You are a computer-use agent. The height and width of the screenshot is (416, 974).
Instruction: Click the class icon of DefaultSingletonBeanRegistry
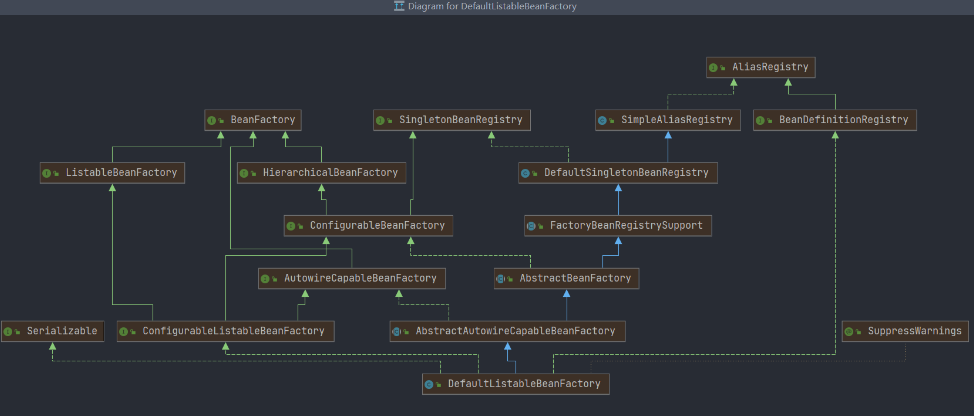(526, 173)
